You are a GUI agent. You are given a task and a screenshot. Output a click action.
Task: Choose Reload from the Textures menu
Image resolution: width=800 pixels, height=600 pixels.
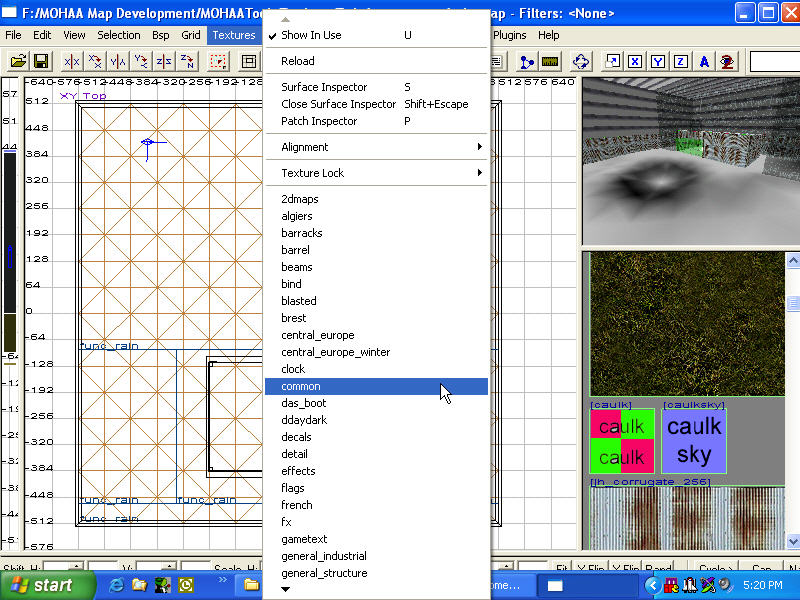(x=298, y=61)
